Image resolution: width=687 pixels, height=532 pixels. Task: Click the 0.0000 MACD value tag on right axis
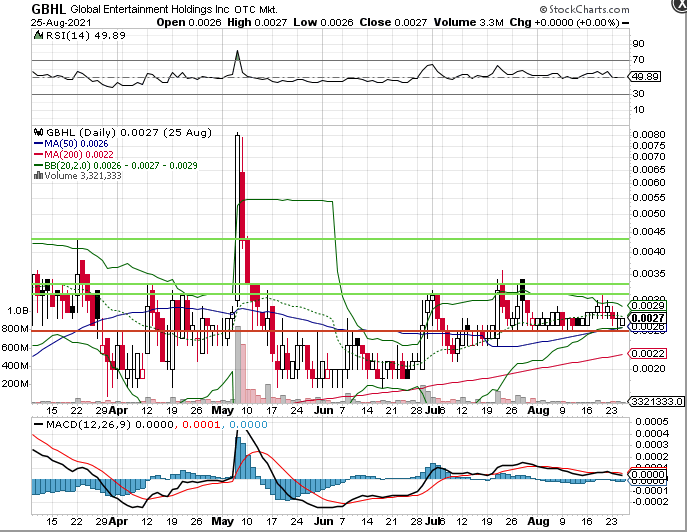tap(648, 475)
